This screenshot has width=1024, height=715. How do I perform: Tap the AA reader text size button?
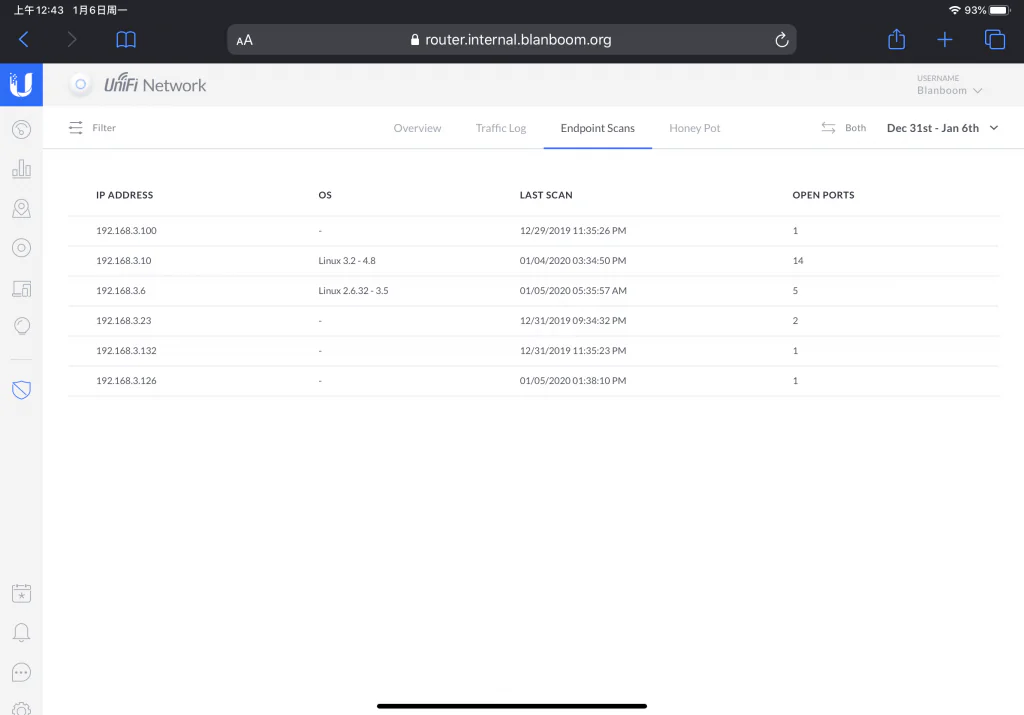coord(244,40)
